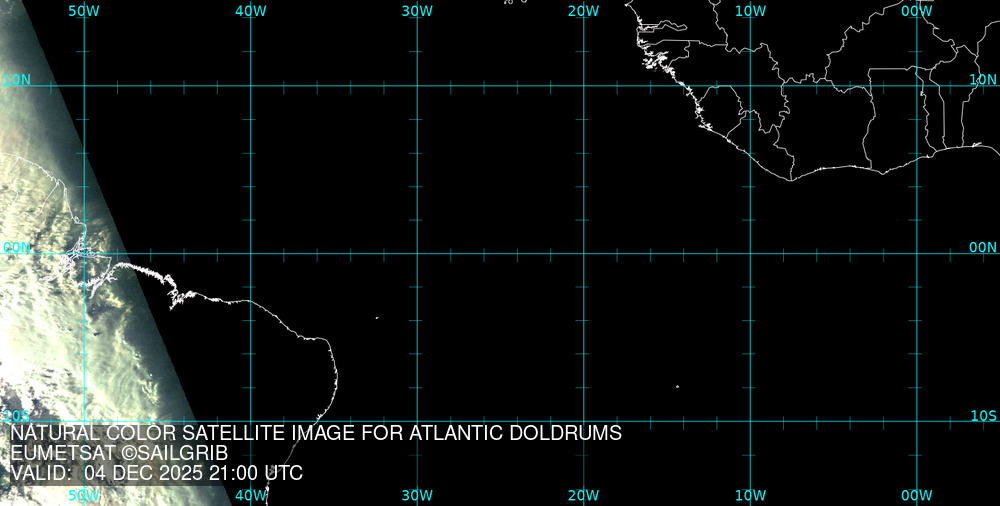Click the grid intersection of 10W and 00N
The height and width of the screenshot is (506, 1000).
pos(750,253)
